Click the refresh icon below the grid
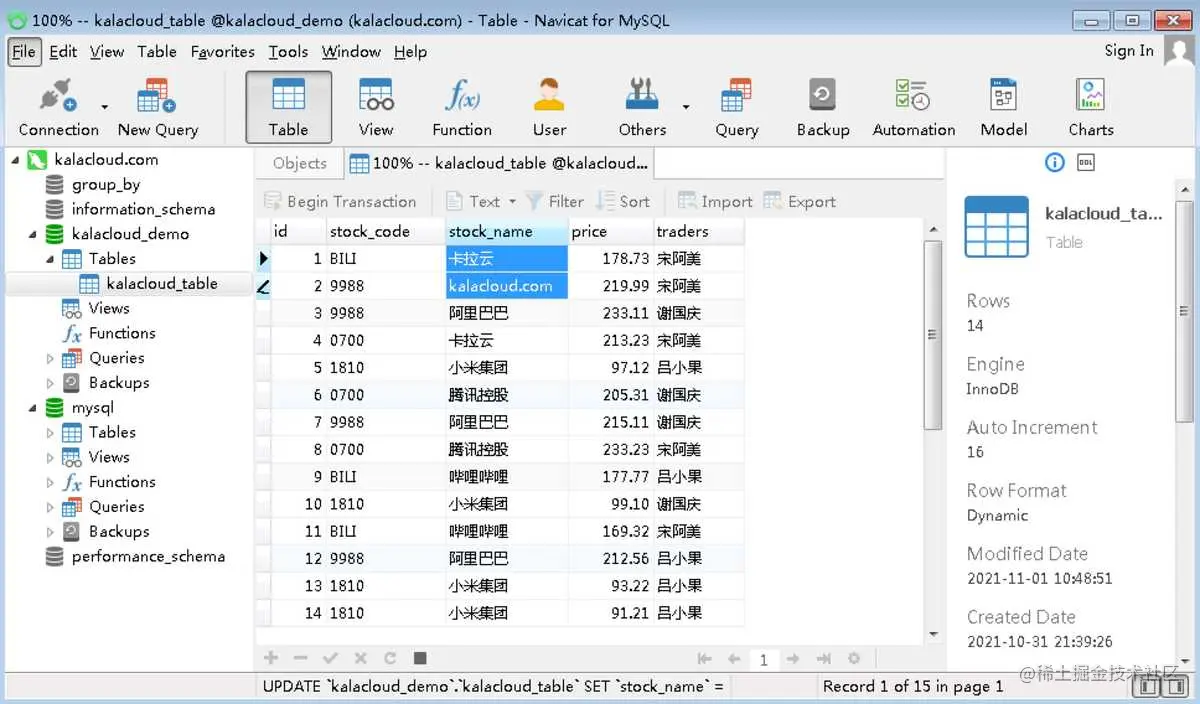This screenshot has width=1200, height=704. 390,658
